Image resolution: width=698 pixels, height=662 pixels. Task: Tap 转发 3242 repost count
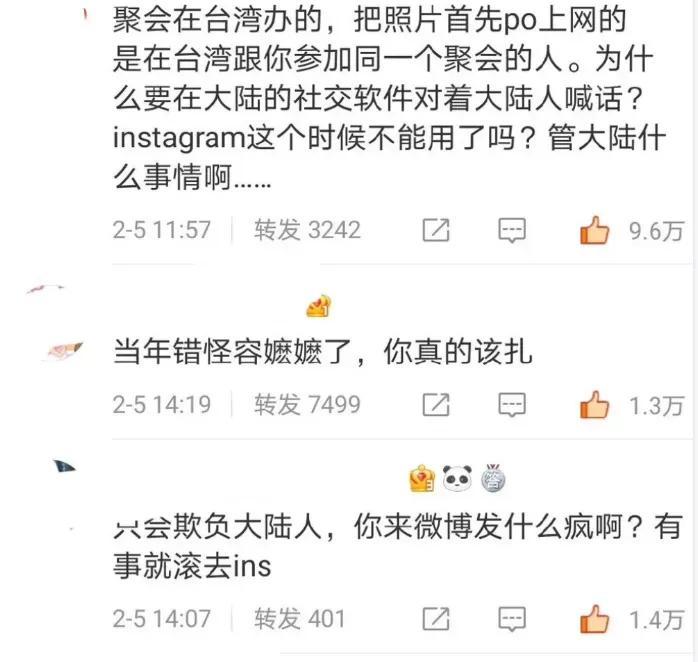pyautogui.click(x=307, y=230)
